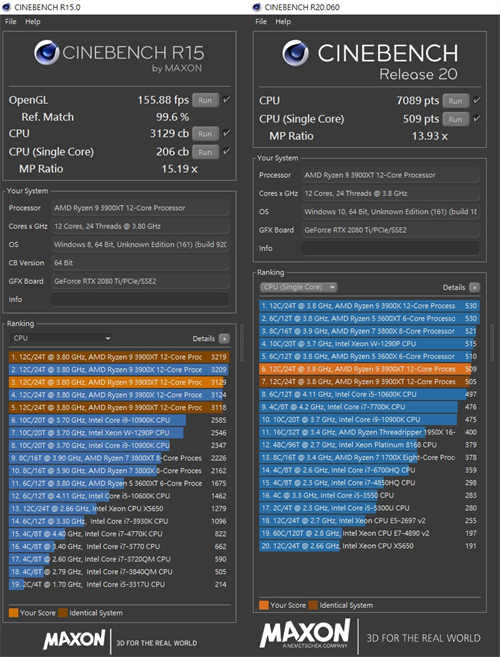
Task: Select R15 rank 2 Ryzen 9 3900X 3209
Action: pyautogui.click(x=119, y=370)
